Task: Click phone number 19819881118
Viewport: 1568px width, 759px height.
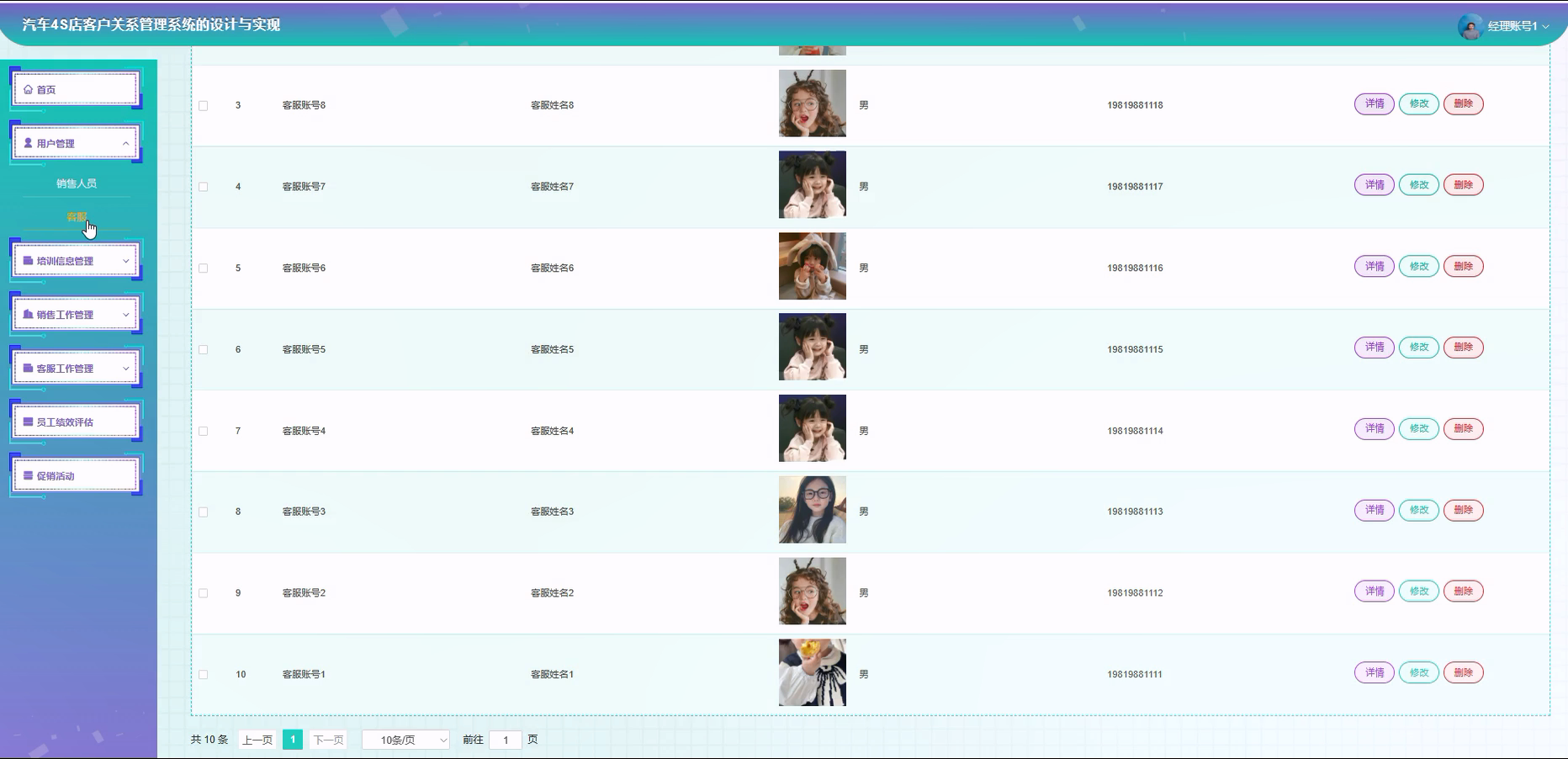Action: 1135,105
